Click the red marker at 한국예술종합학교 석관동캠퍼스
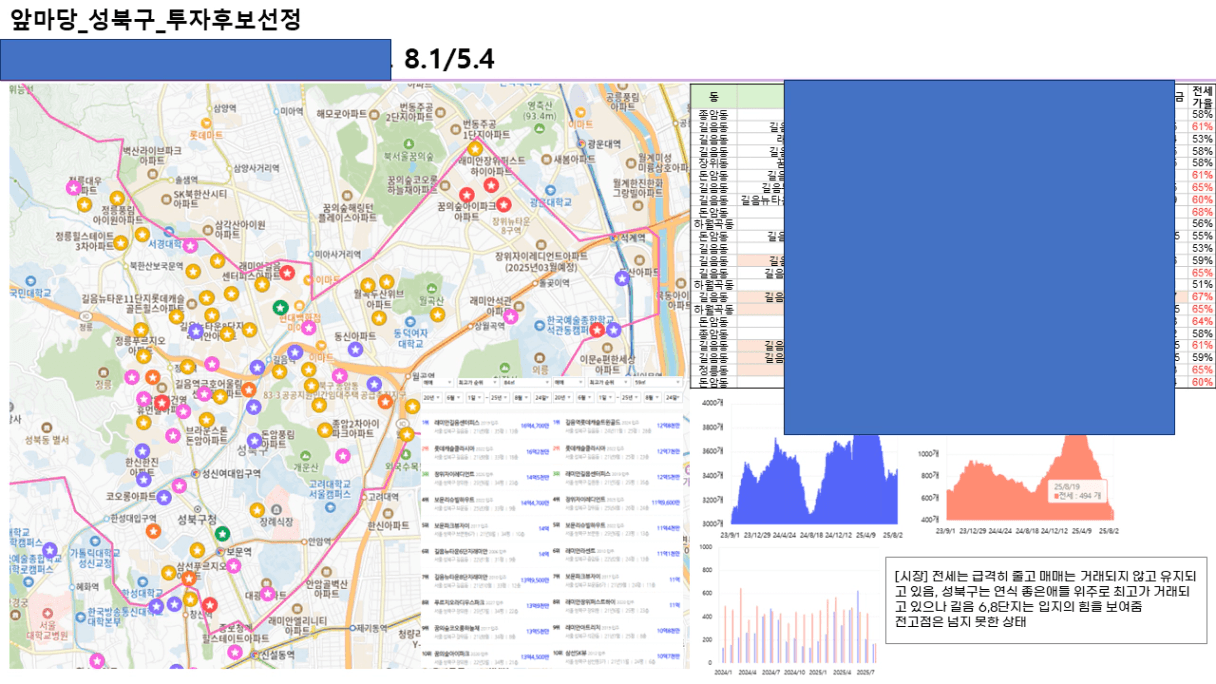 (x=597, y=330)
